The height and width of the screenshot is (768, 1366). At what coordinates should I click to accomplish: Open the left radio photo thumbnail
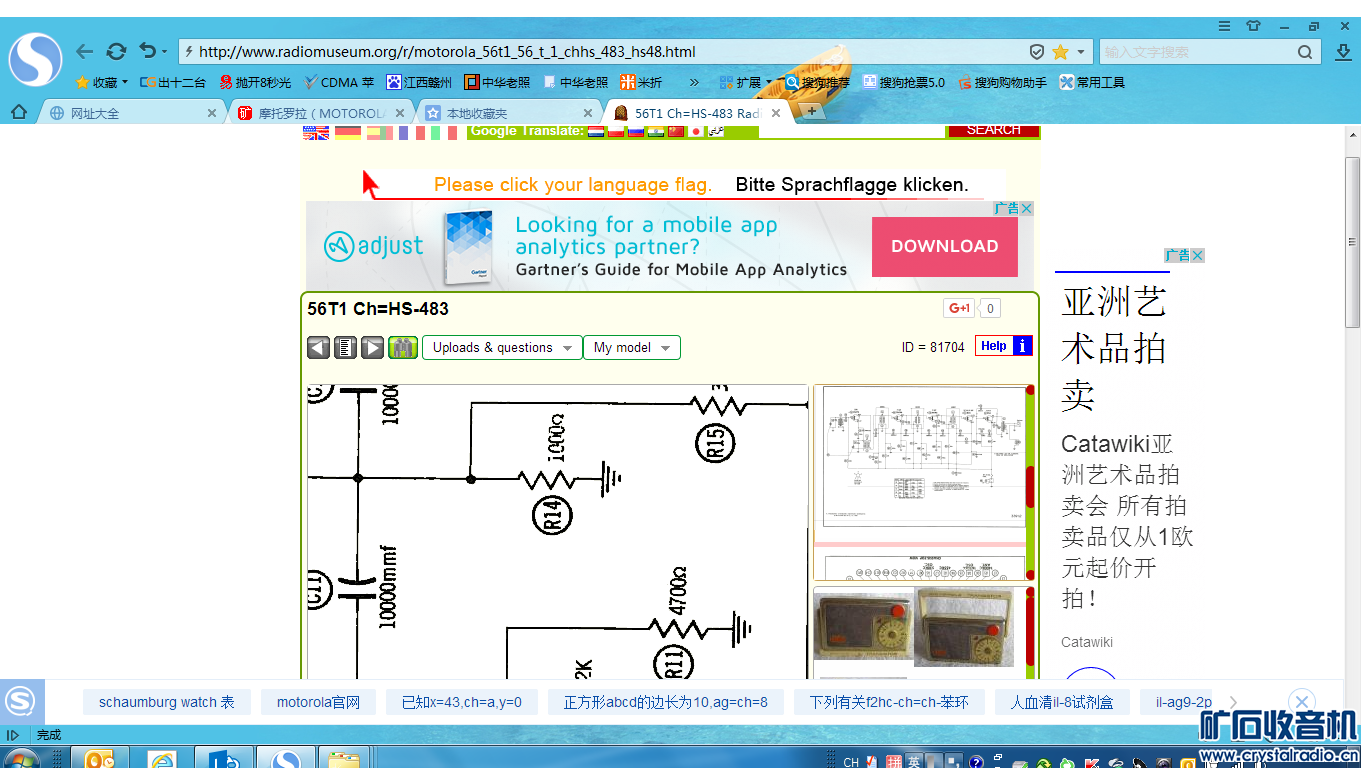point(863,625)
